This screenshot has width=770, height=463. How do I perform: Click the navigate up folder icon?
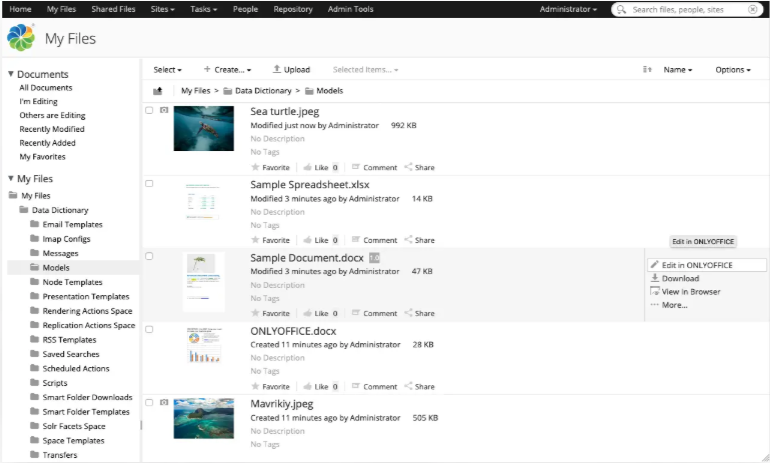[x=158, y=91]
